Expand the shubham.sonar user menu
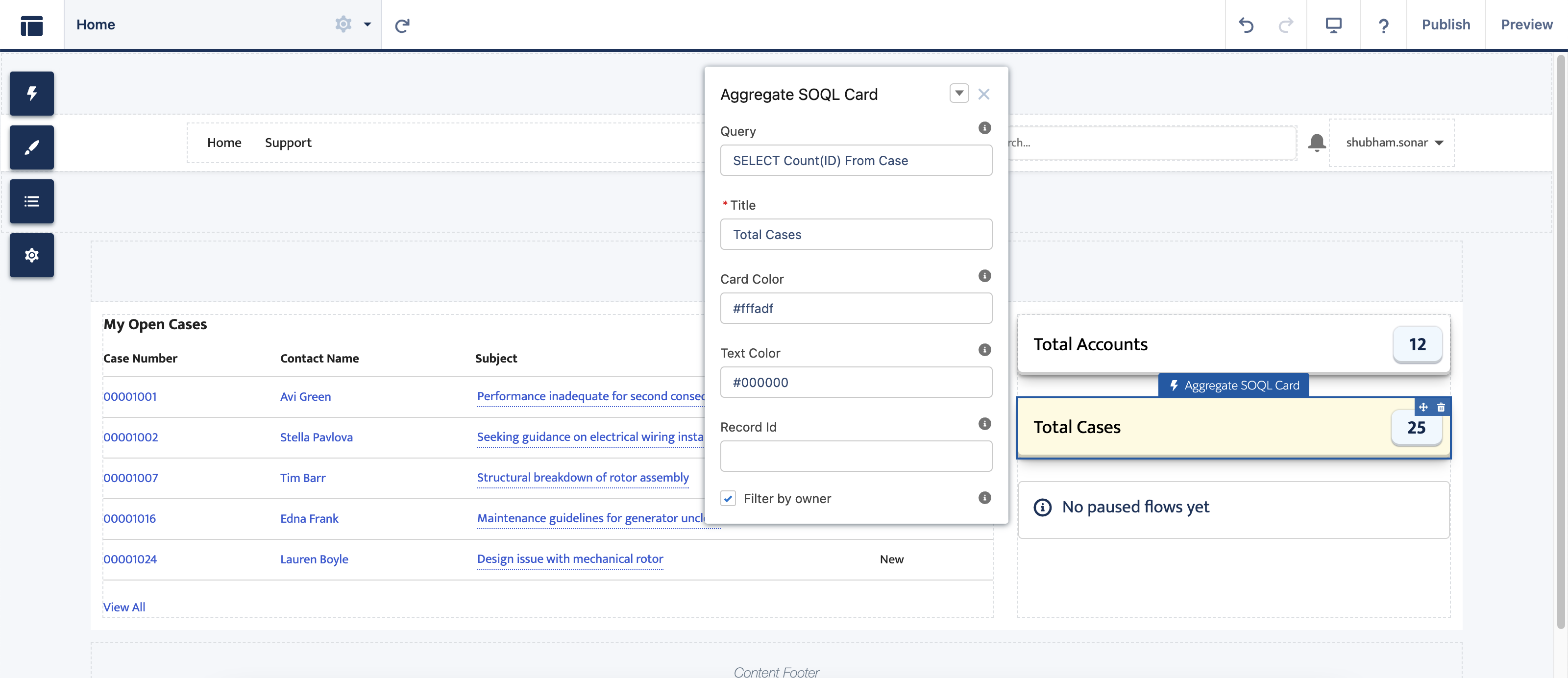The width and height of the screenshot is (1568, 678). click(x=1394, y=143)
